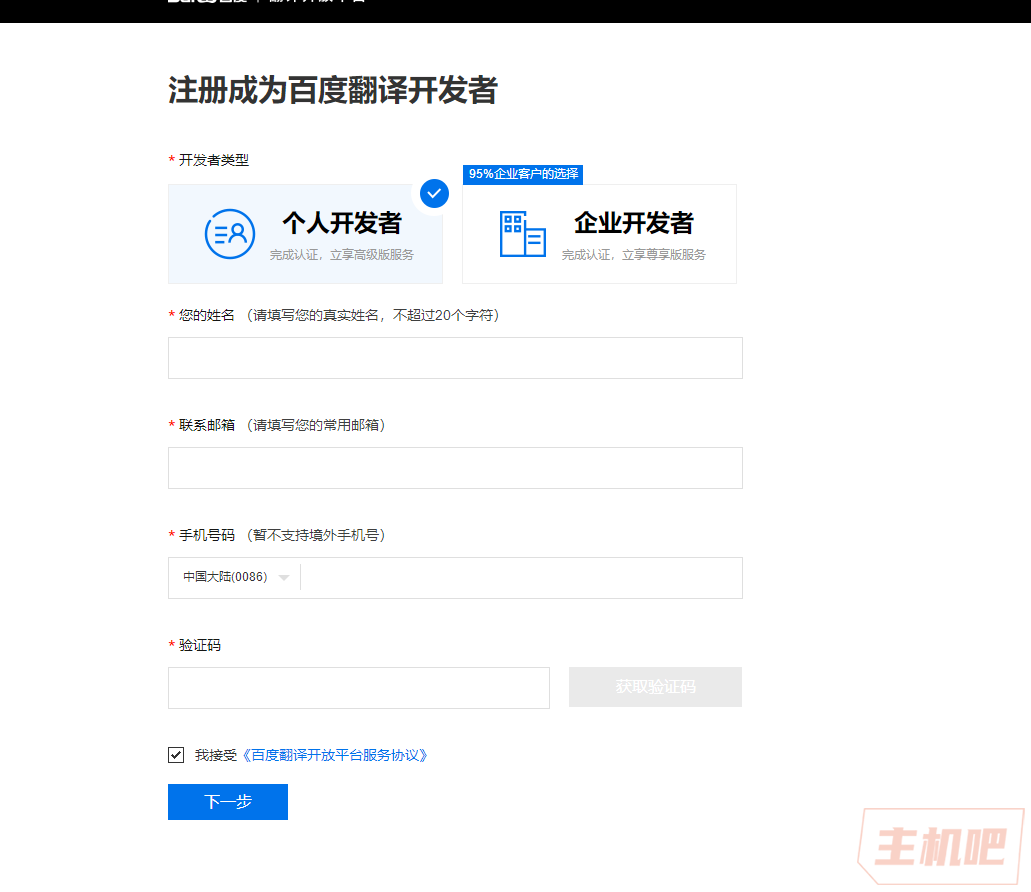The width and height of the screenshot is (1031, 892).
Task: Focus the 联系邮箱 input field
Action: pyautogui.click(x=455, y=468)
